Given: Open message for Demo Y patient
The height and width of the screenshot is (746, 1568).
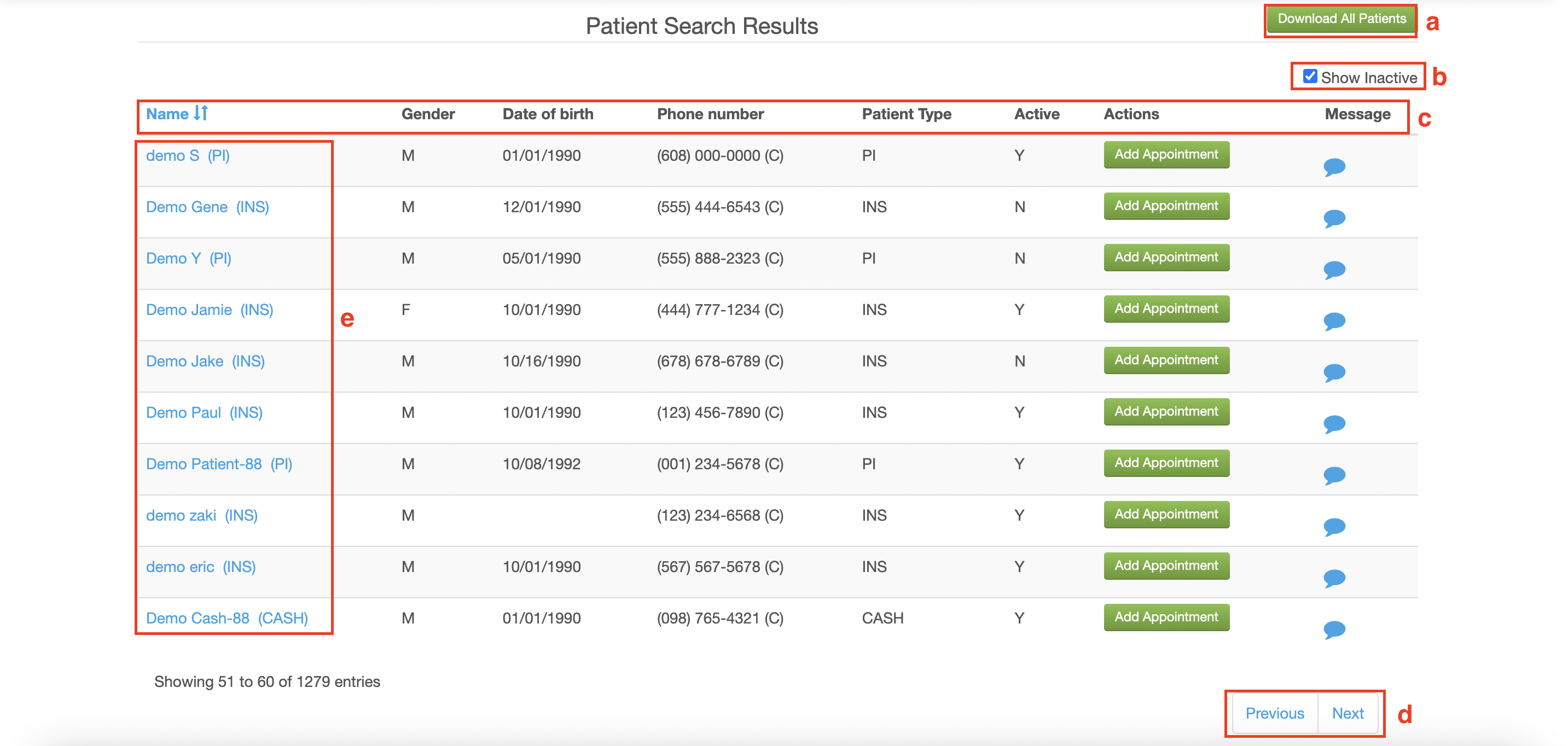Looking at the screenshot, I should pos(1334,270).
